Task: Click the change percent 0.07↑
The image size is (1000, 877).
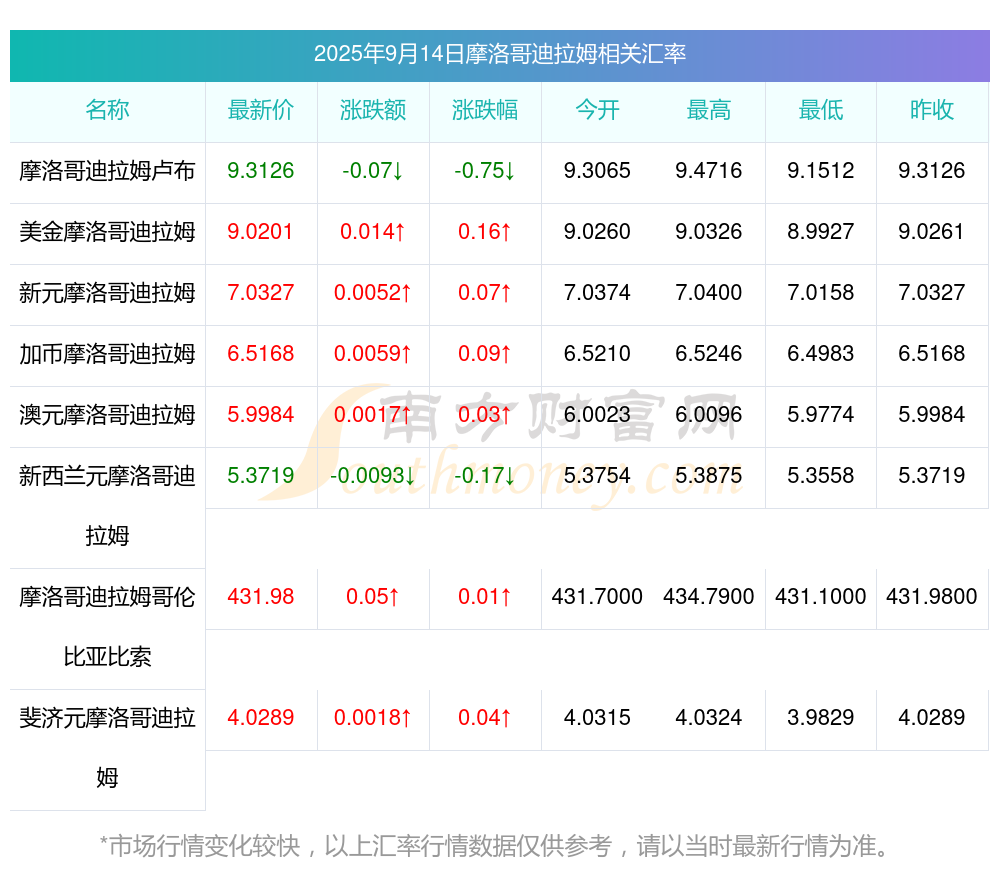Action: (x=485, y=293)
